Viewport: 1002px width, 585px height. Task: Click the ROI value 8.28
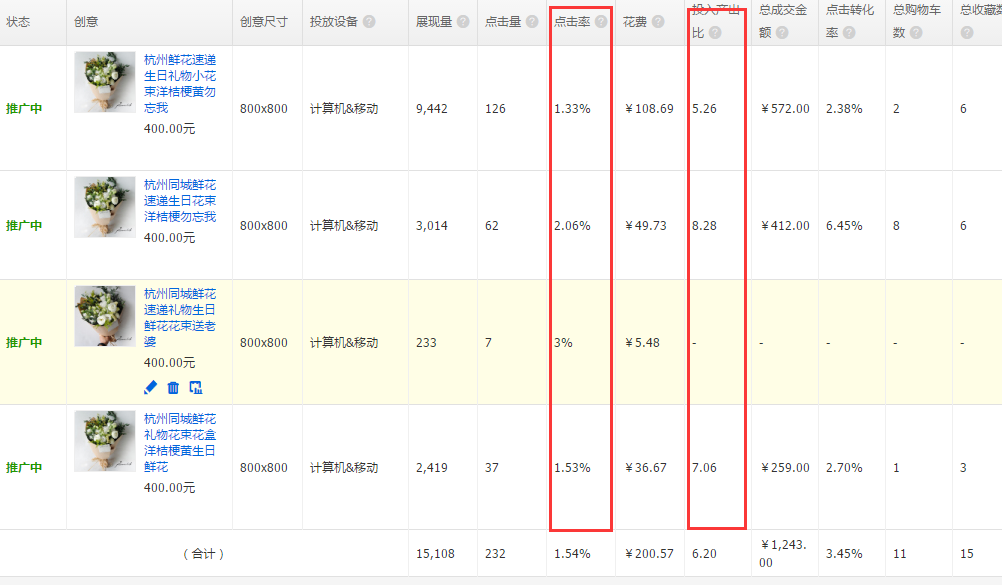(704, 226)
